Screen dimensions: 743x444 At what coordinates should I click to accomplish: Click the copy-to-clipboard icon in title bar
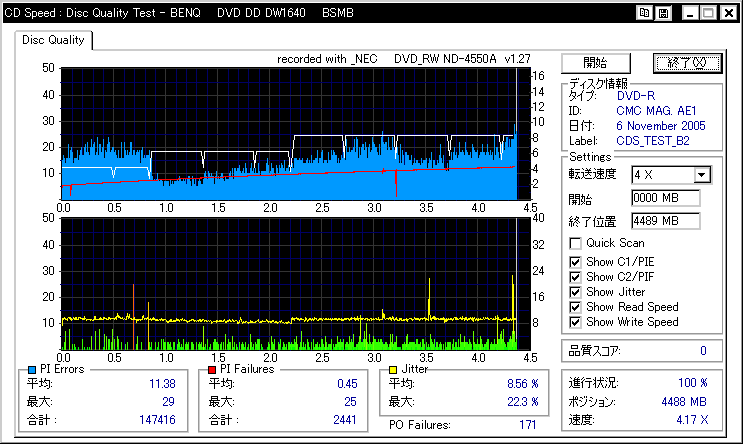point(644,13)
